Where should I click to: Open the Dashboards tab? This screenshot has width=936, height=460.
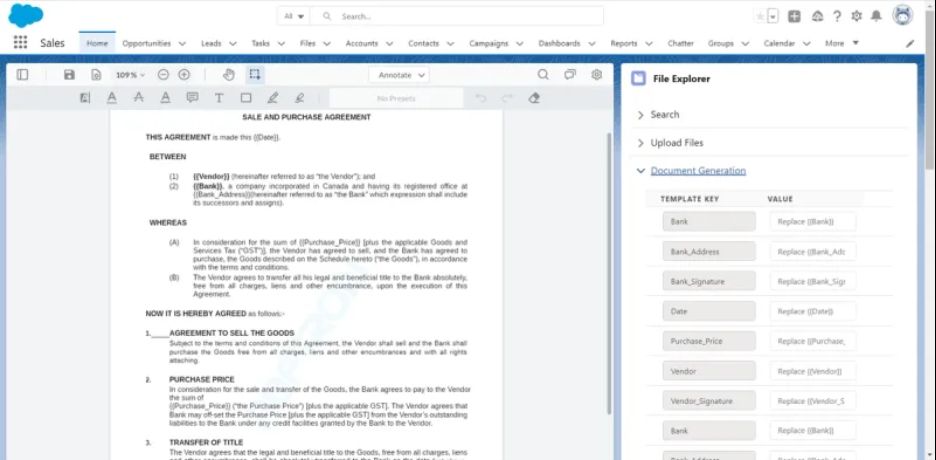[559, 44]
